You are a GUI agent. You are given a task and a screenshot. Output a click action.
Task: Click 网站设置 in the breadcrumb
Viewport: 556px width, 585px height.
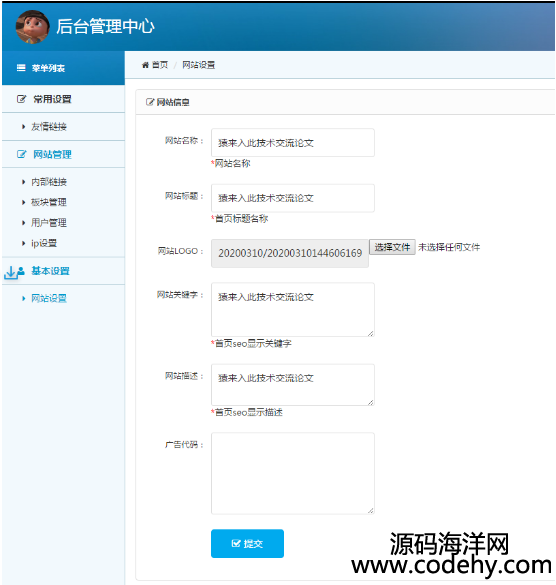coord(199,65)
